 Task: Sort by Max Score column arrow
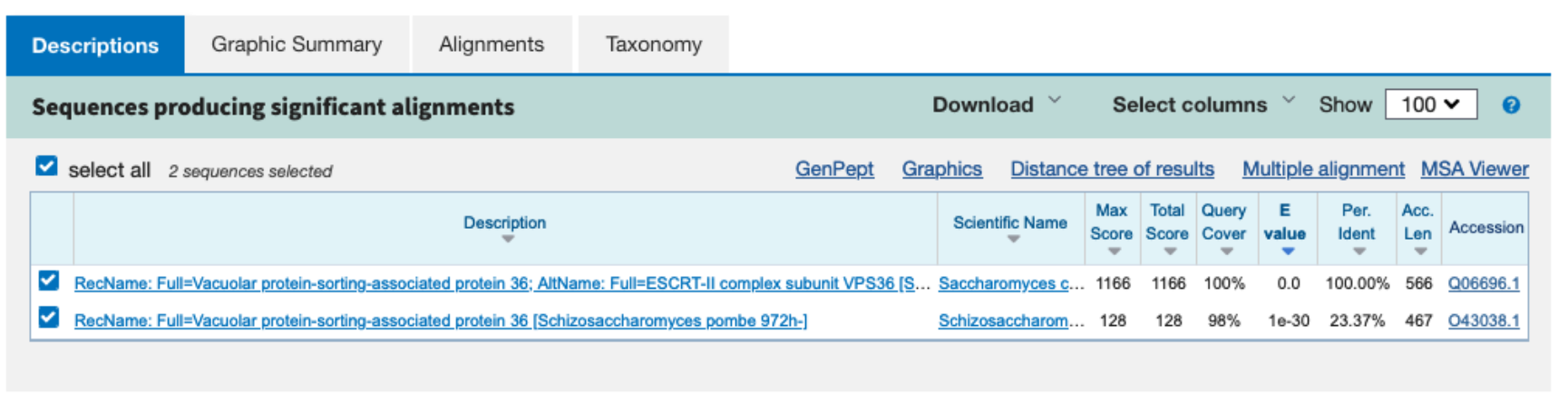pos(1115,251)
